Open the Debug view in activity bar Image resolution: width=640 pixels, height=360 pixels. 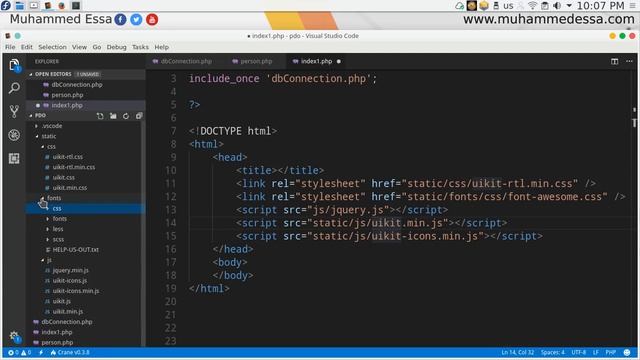14,135
